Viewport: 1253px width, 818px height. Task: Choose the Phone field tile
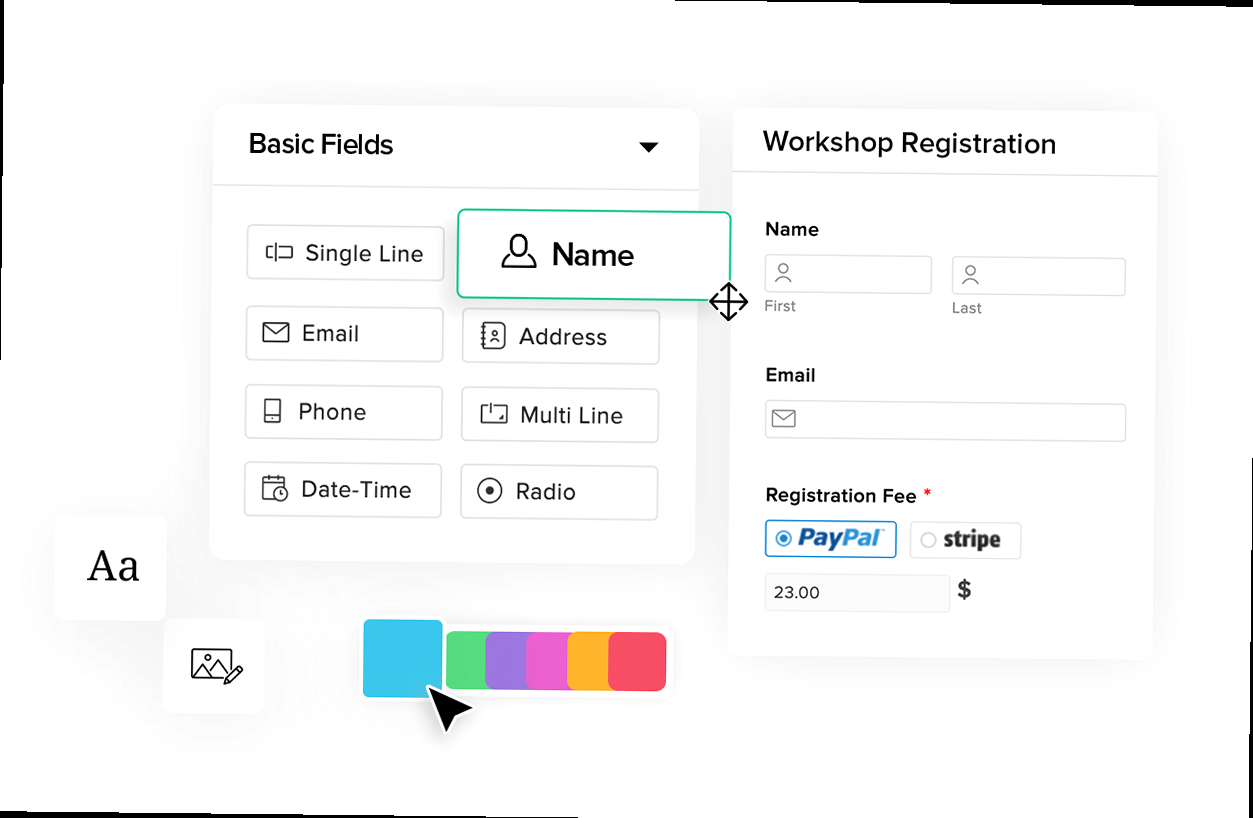(x=343, y=412)
